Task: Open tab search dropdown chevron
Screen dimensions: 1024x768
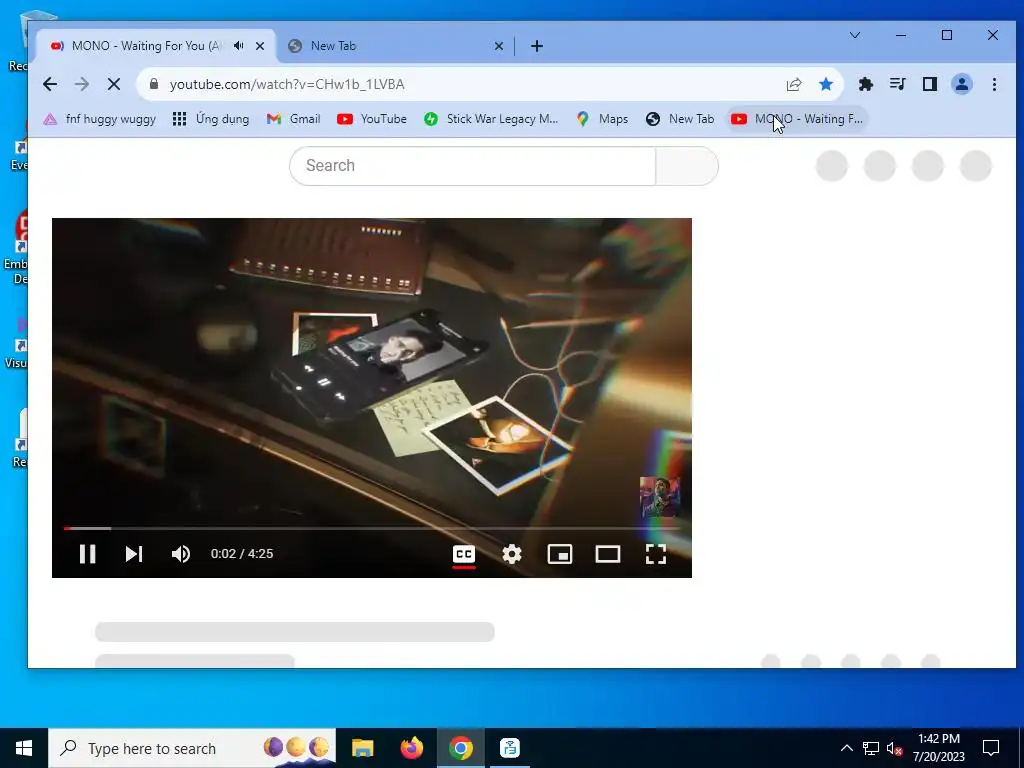Action: pos(854,35)
